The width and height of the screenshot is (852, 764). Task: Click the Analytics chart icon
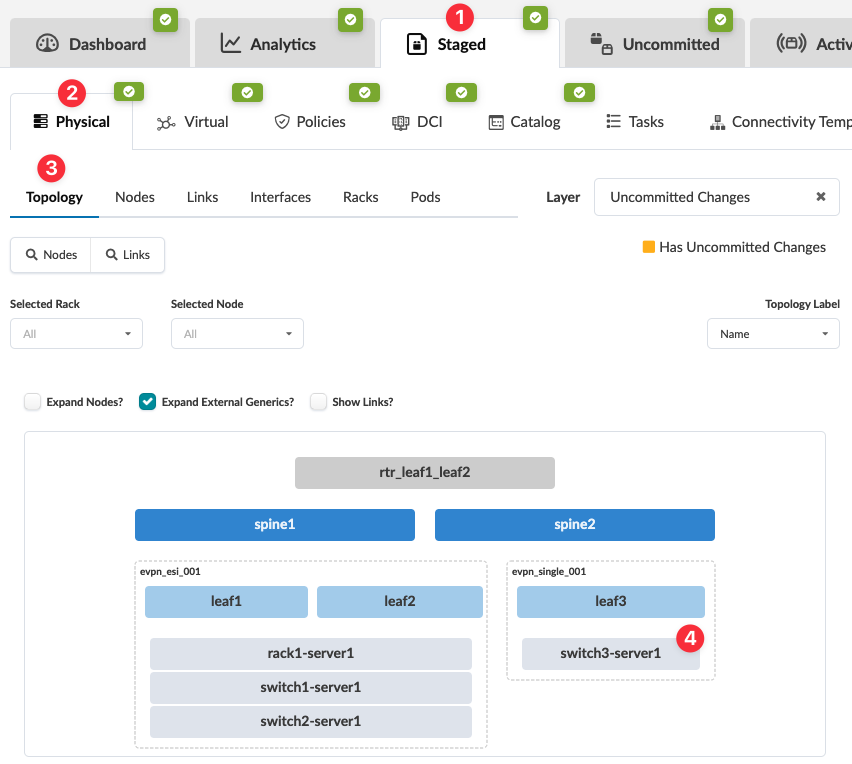tap(231, 44)
